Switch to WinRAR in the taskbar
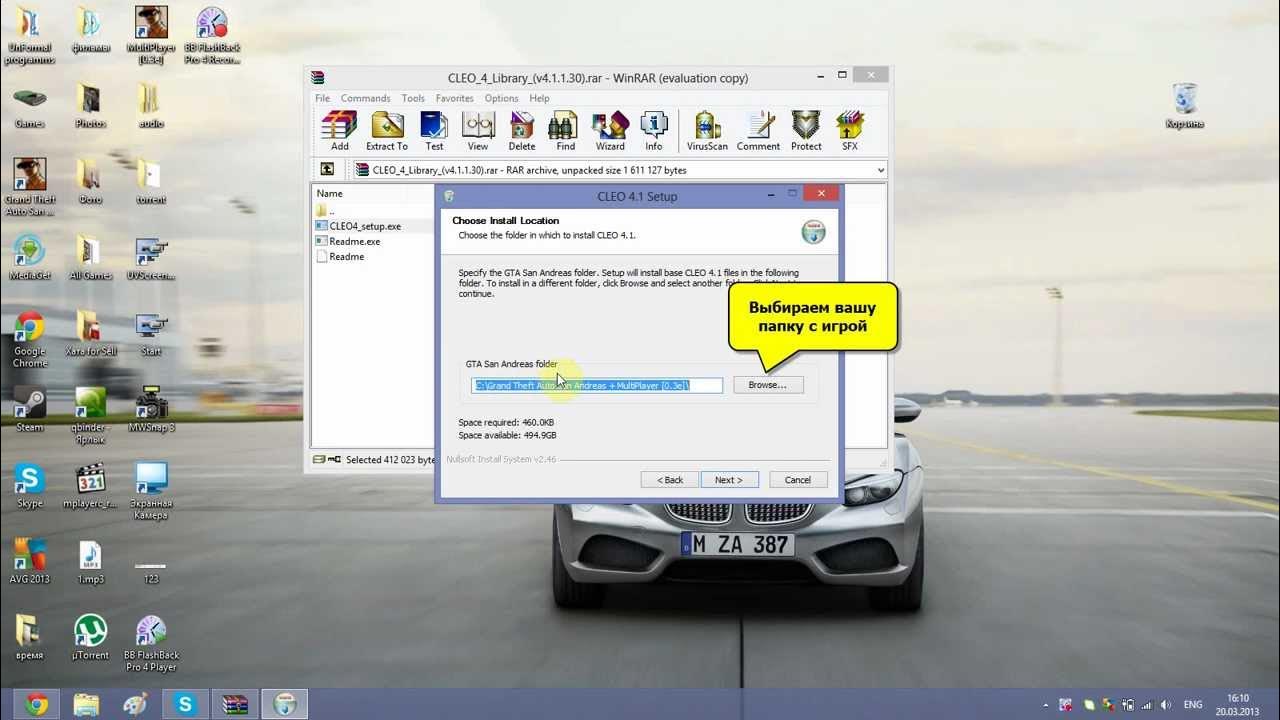The height and width of the screenshot is (720, 1280). tap(234, 704)
